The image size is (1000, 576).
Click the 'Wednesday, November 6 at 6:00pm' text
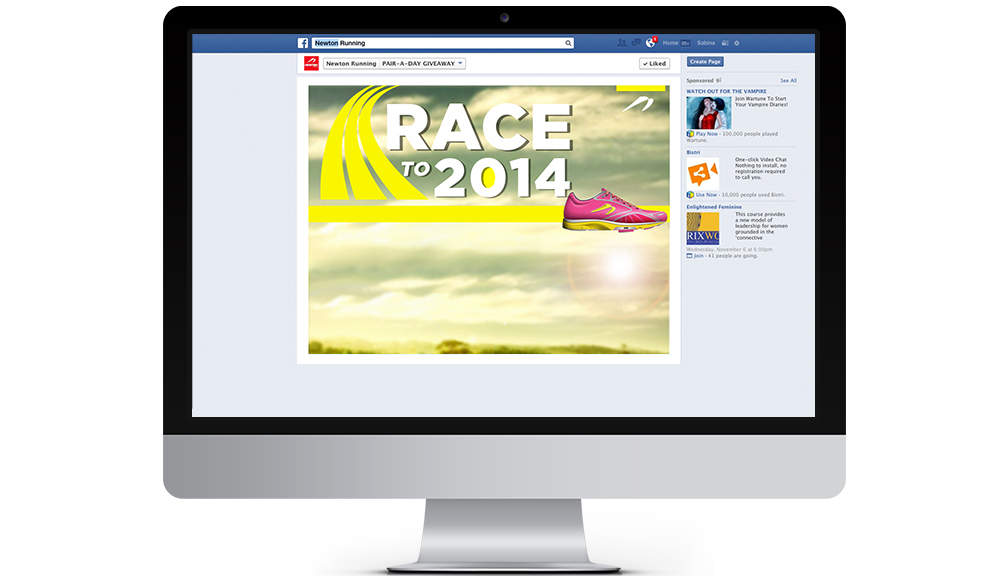click(x=730, y=249)
